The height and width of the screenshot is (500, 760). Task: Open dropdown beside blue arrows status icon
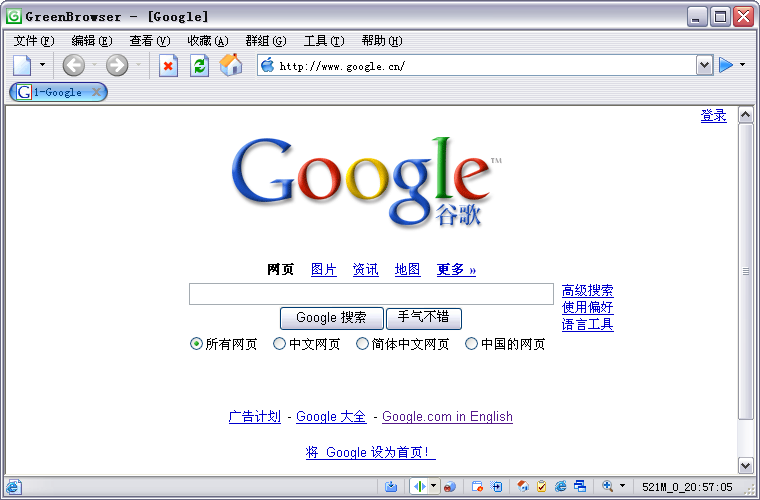(x=434, y=486)
